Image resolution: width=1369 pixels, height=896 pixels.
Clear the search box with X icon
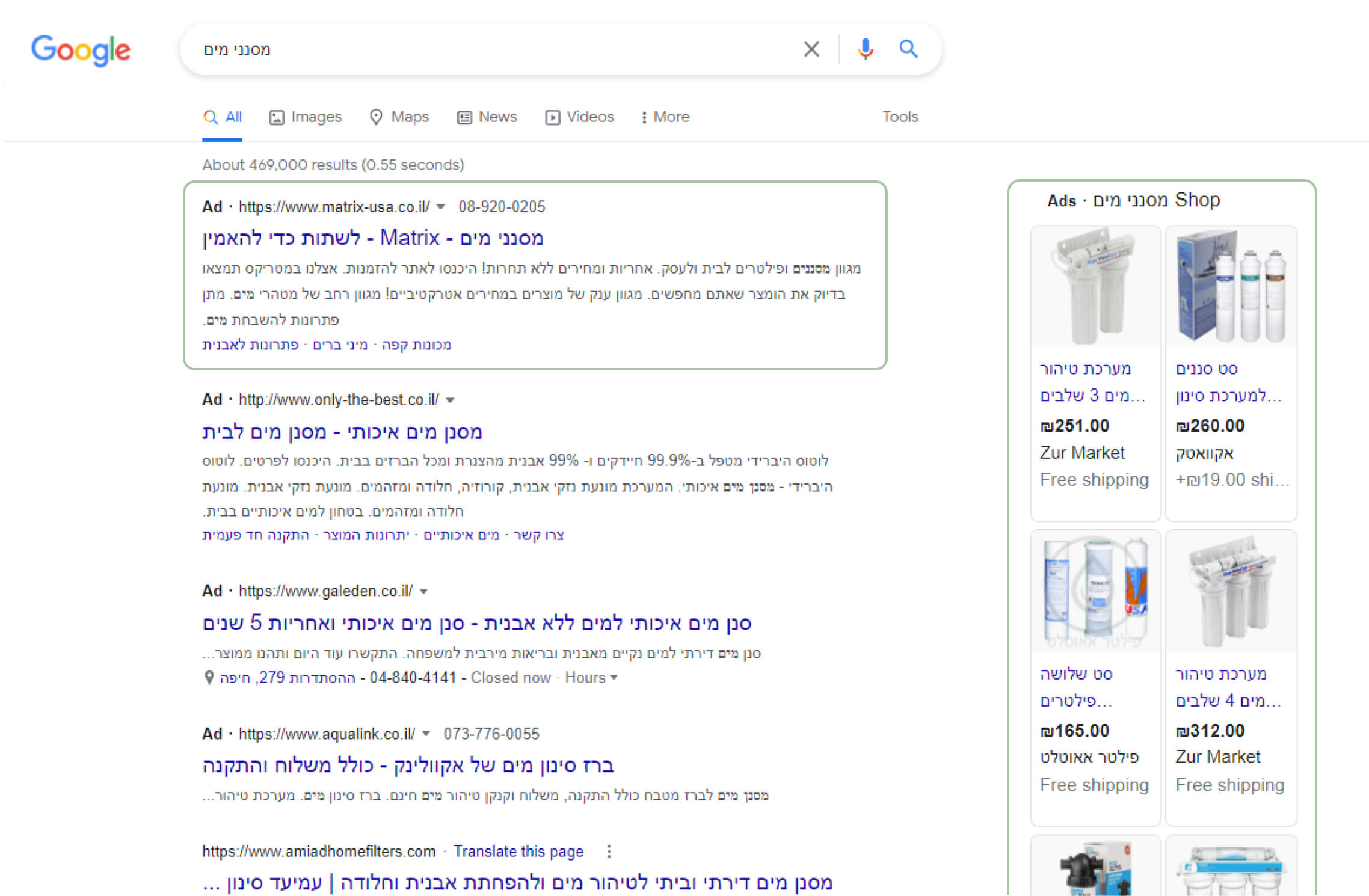[811, 49]
